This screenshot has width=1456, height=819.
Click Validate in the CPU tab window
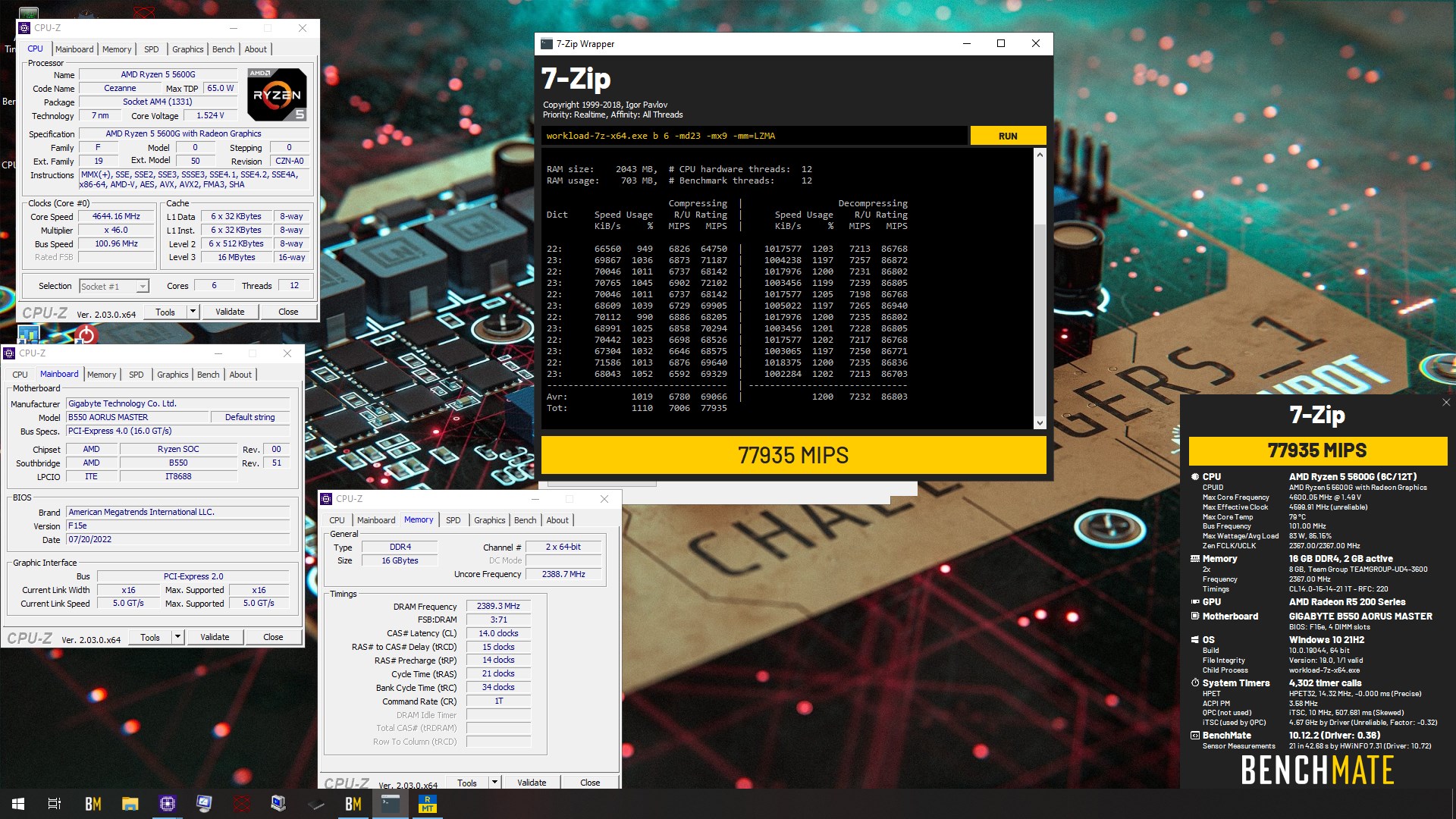[x=230, y=312]
